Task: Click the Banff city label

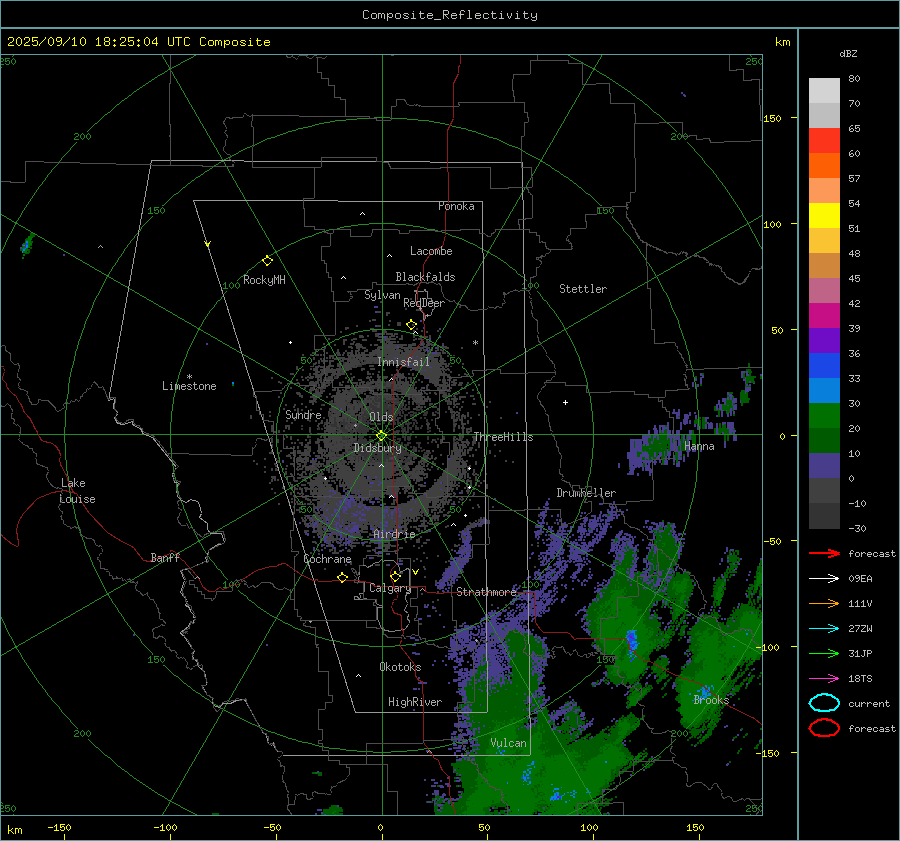Action: click(x=165, y=557)
